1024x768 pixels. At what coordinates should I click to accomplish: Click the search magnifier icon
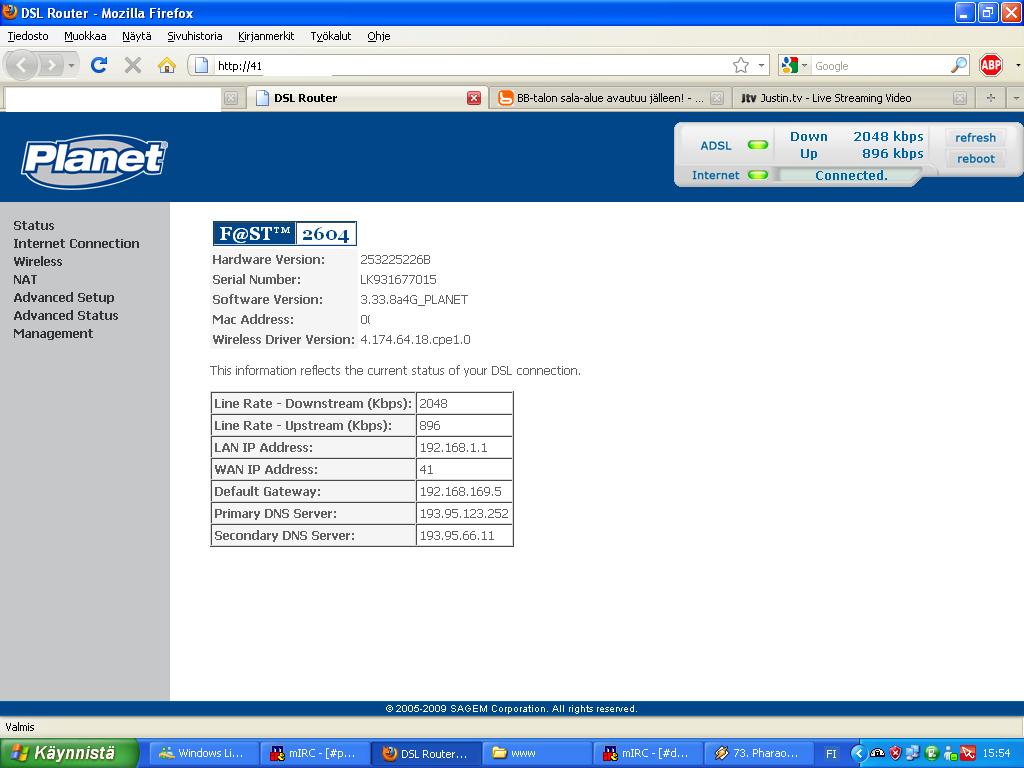pos(959,65)
